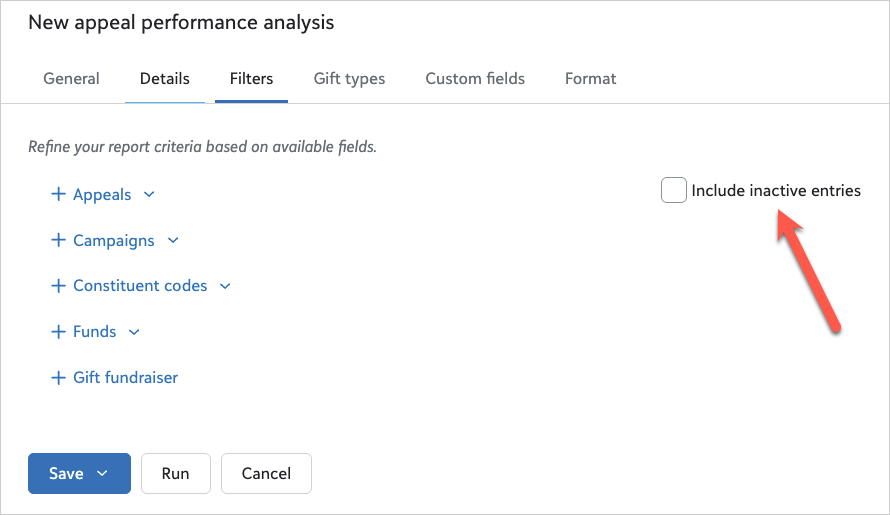Go to the Gift types tab

349,78
